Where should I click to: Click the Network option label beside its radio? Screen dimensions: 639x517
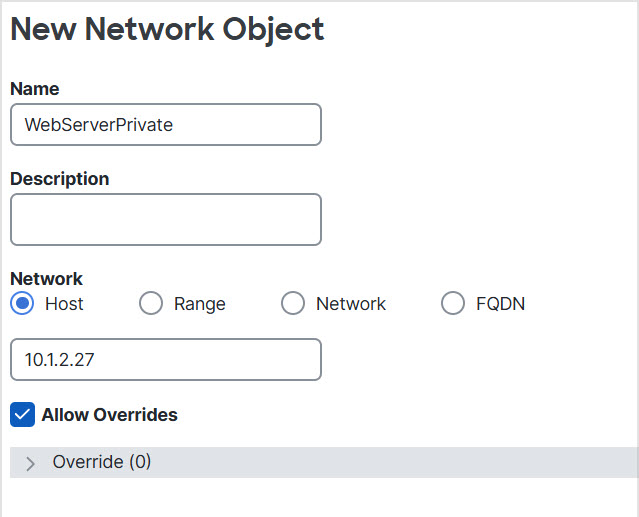[350, 304]
